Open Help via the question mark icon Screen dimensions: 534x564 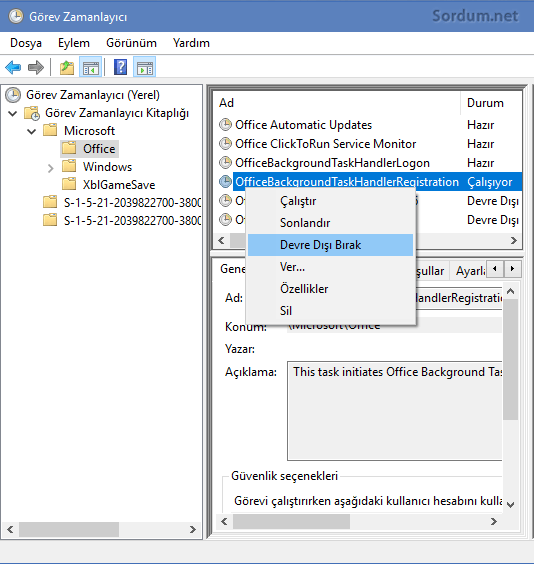pyautogui.click(x=120, y=67)
